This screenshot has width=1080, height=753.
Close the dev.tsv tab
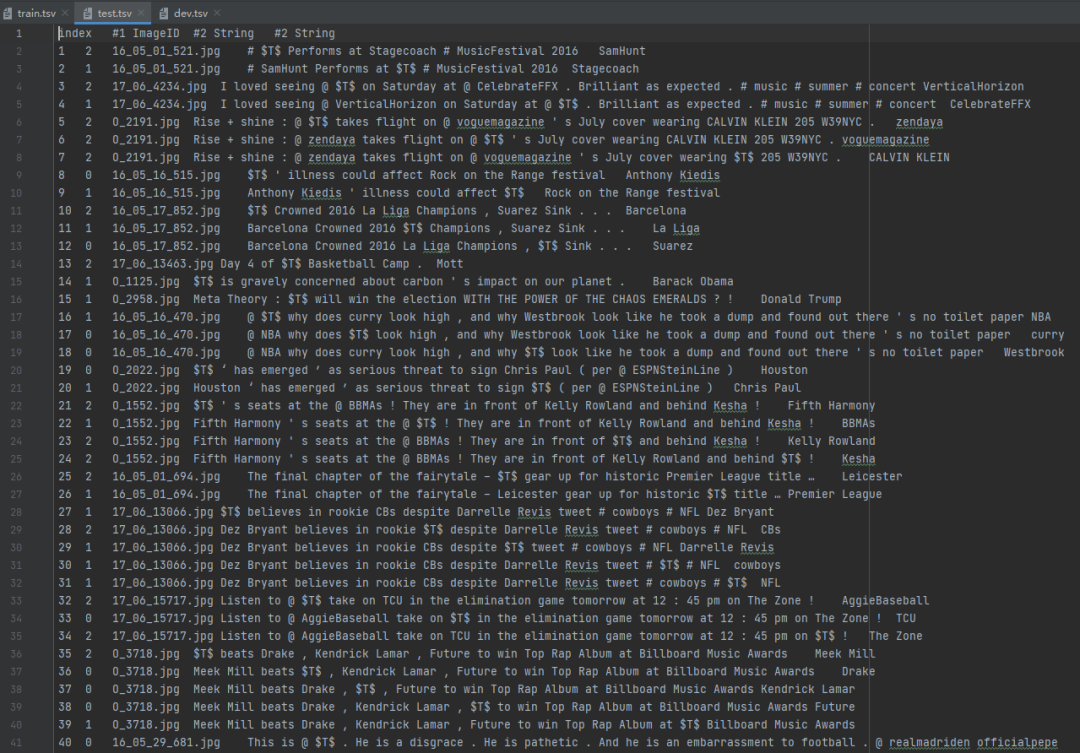[x=217, y=13]
